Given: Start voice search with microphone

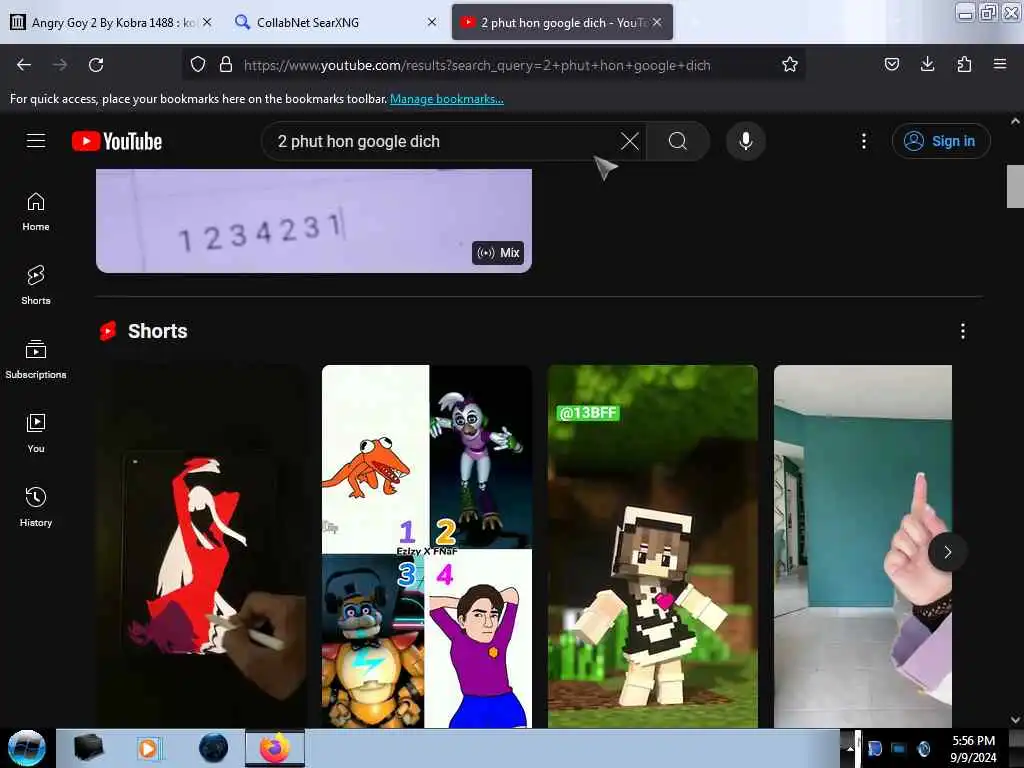Looking at the screenshot, I should (x=745, y=141).
